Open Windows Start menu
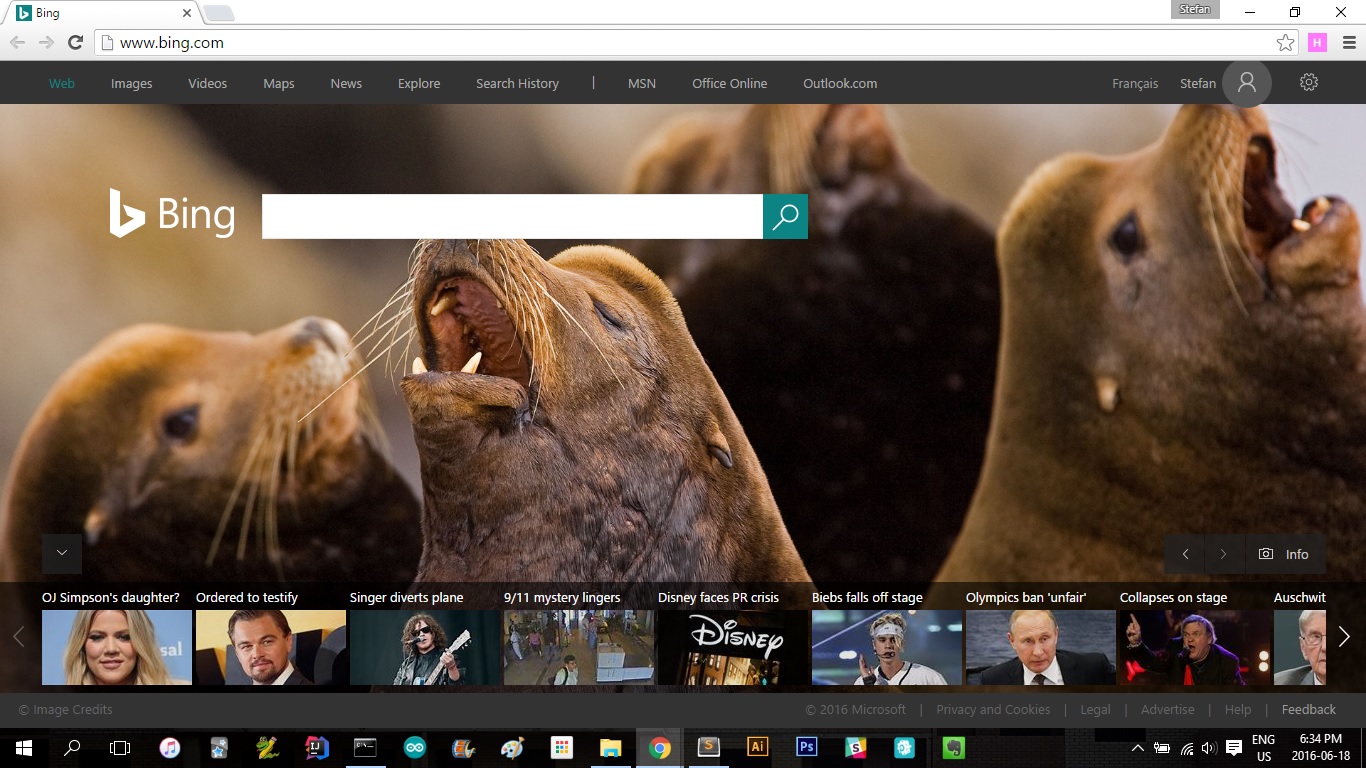The image size is (1366, 768). point(23,748)
